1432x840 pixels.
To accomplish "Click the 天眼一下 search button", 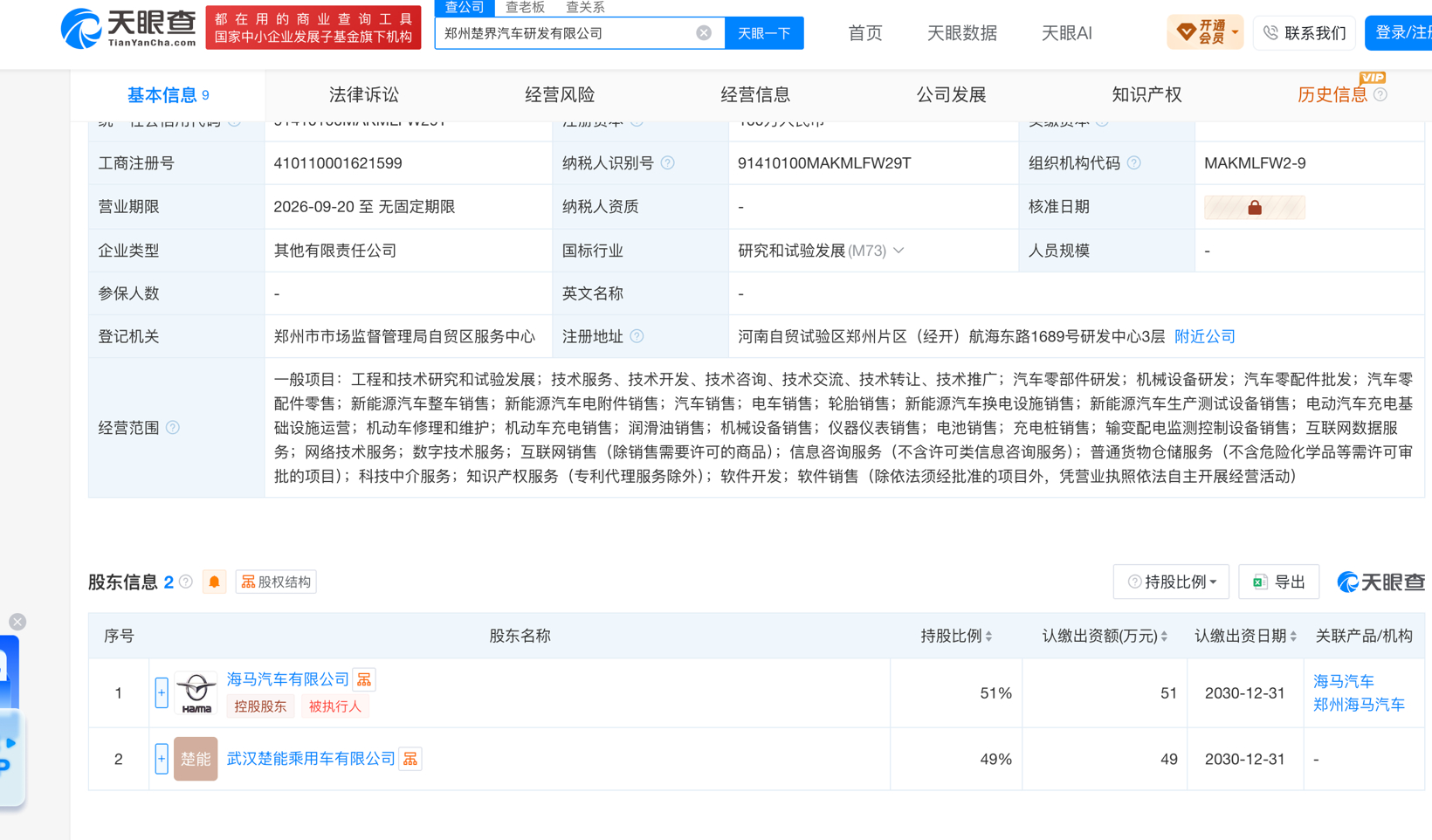I will point(764,33).
